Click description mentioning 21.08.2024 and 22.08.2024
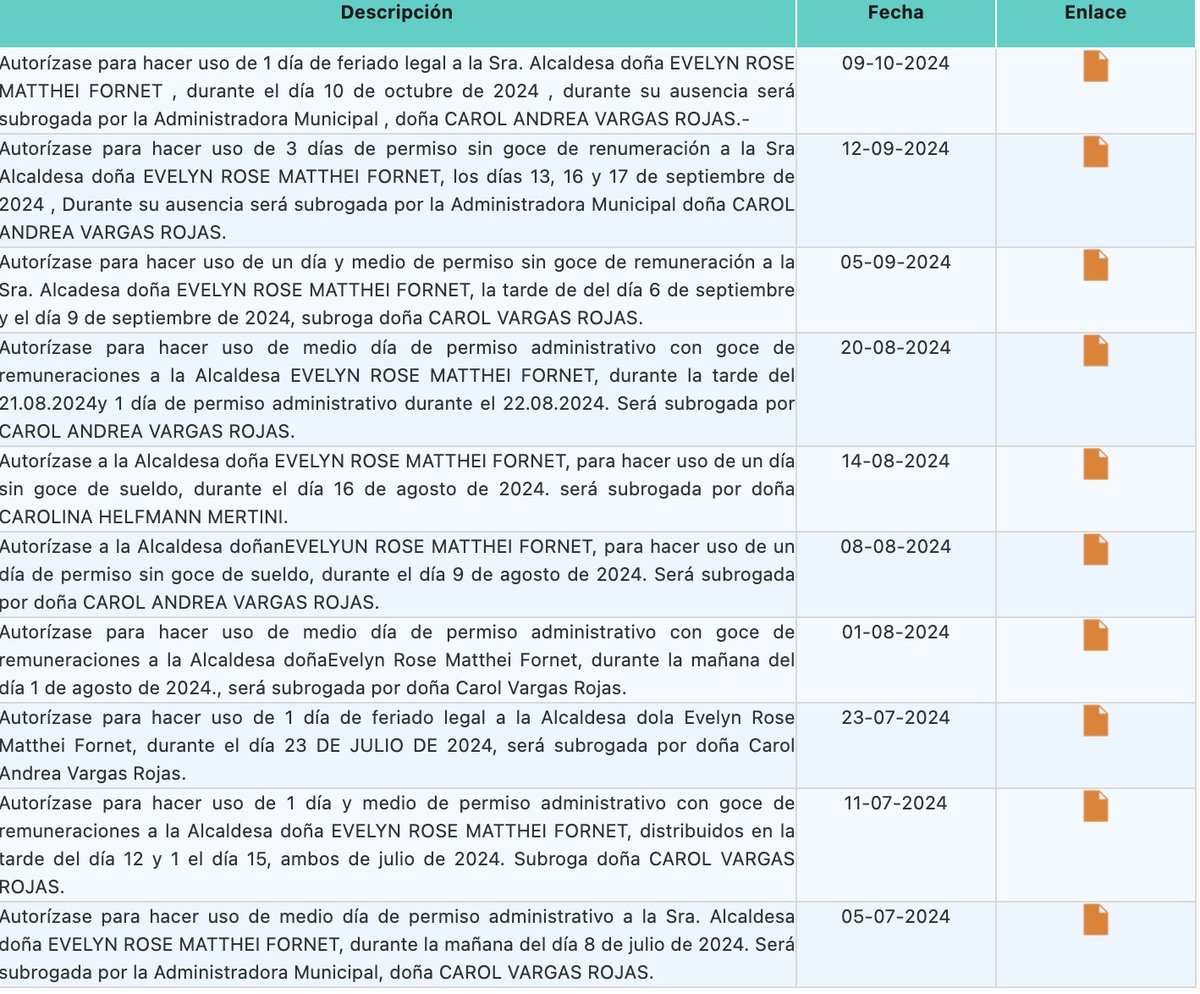Viewport: 1200px width, 994px height. (x=398, y=390)
